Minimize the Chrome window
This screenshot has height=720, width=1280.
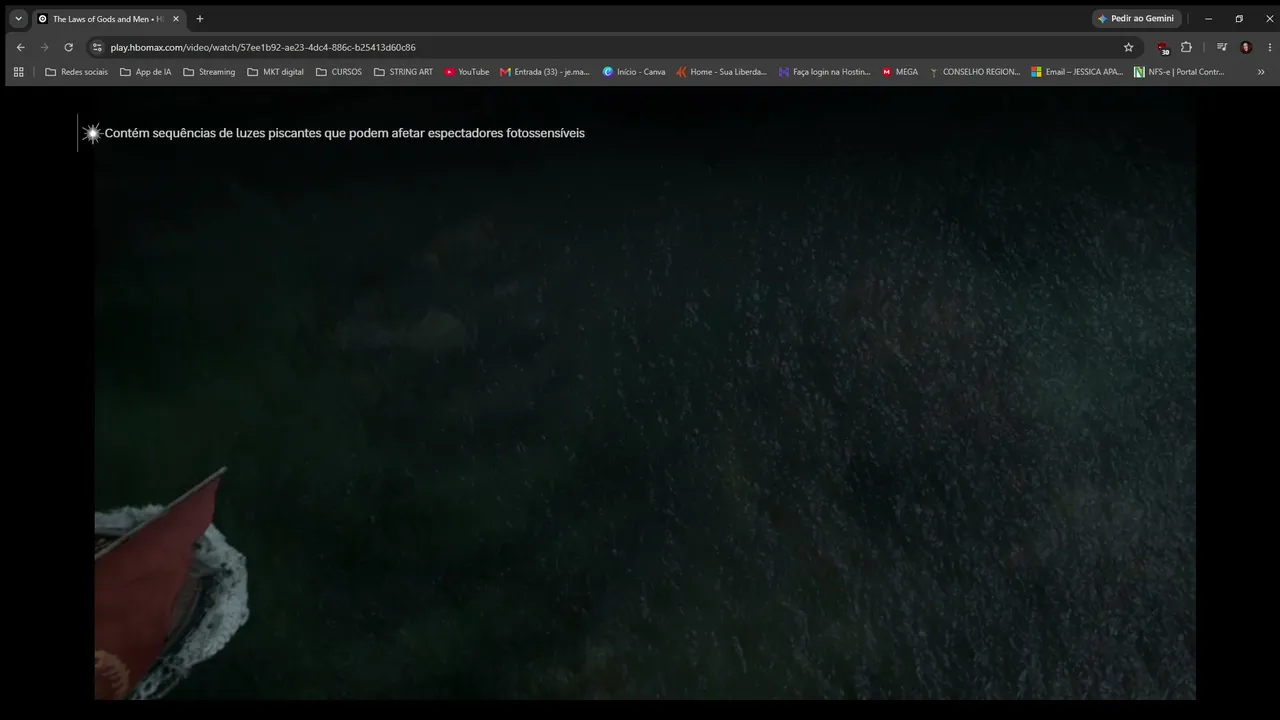pos(1208,19)
